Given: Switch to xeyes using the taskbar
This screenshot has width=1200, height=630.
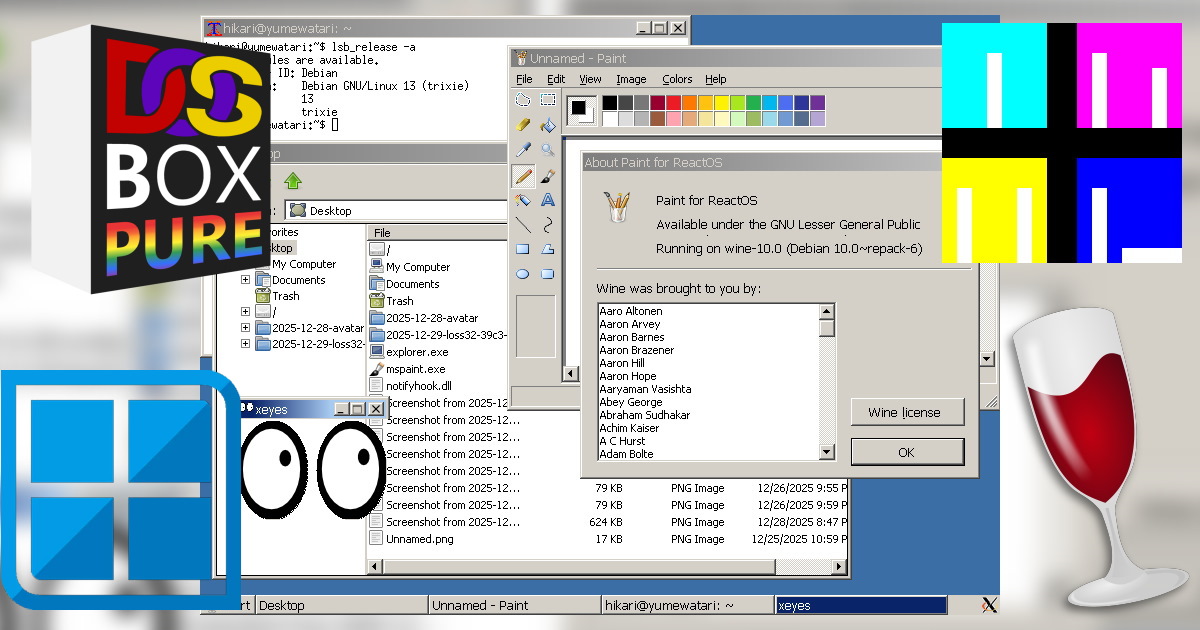Looking at the screenshot, I should click(x=860, y=605).
